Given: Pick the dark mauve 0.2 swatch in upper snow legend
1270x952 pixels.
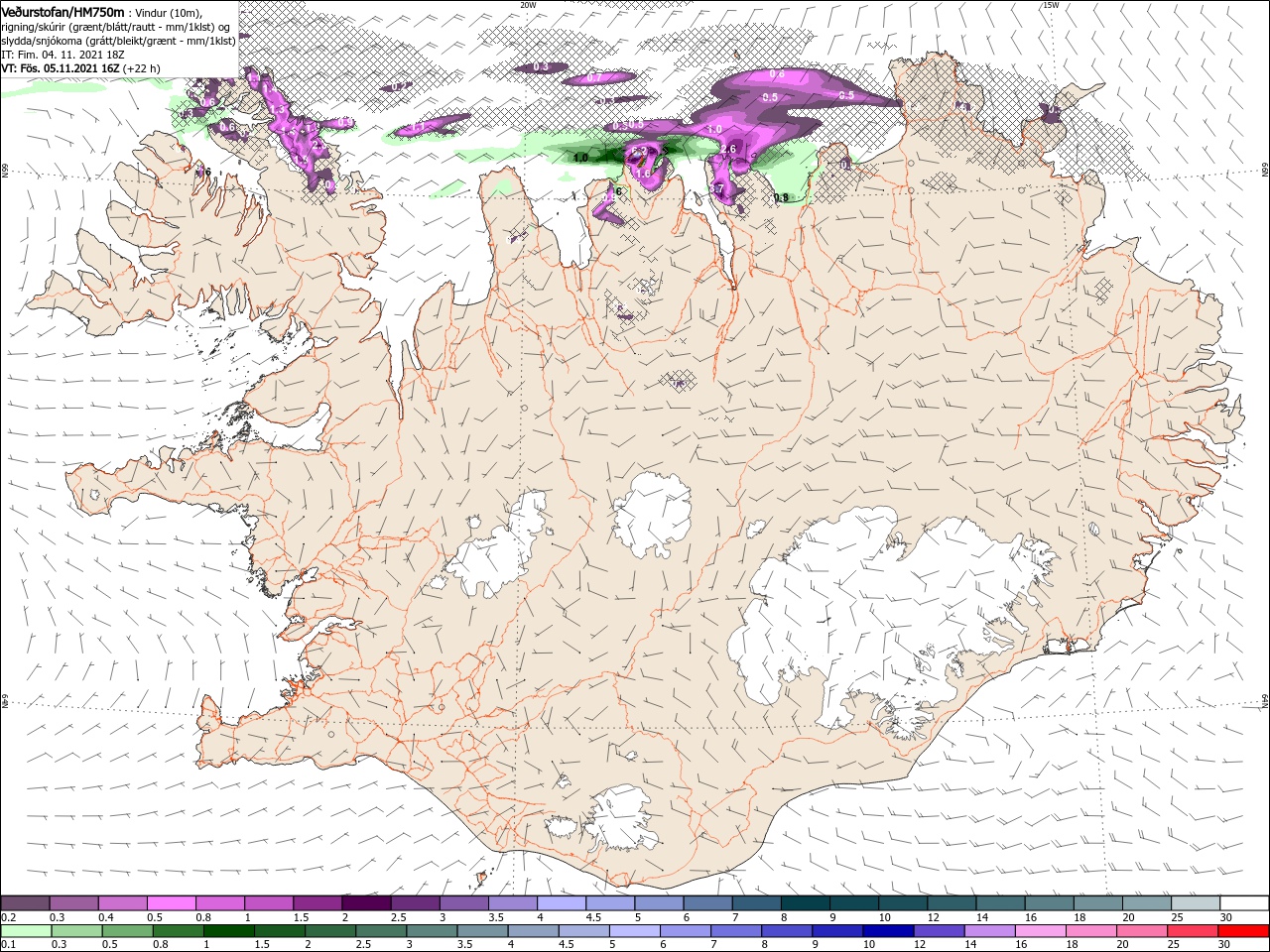Looking at the screenshot, I should [x=25, y=902].
